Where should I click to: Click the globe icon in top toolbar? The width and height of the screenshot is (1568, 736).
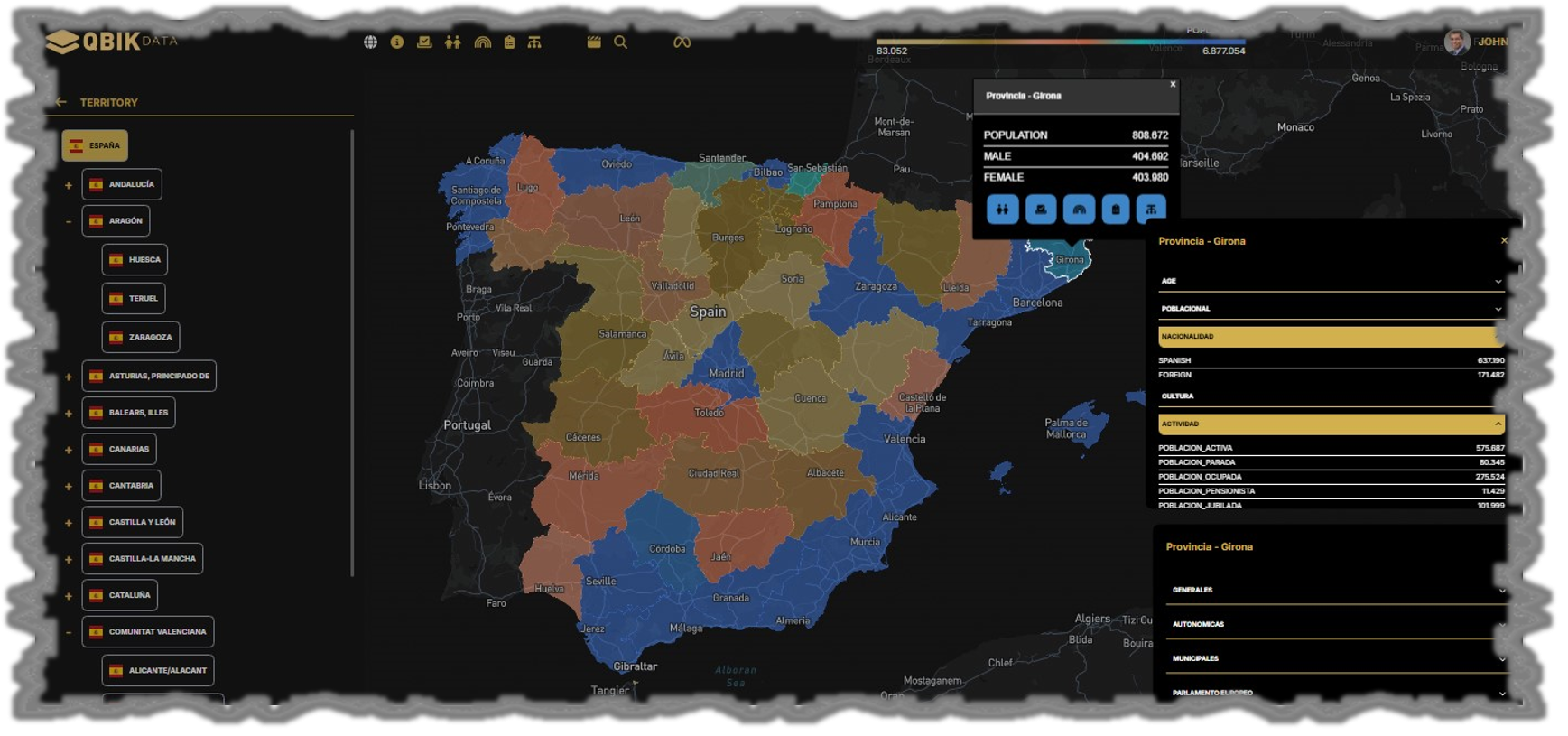[x=370, y=42]
